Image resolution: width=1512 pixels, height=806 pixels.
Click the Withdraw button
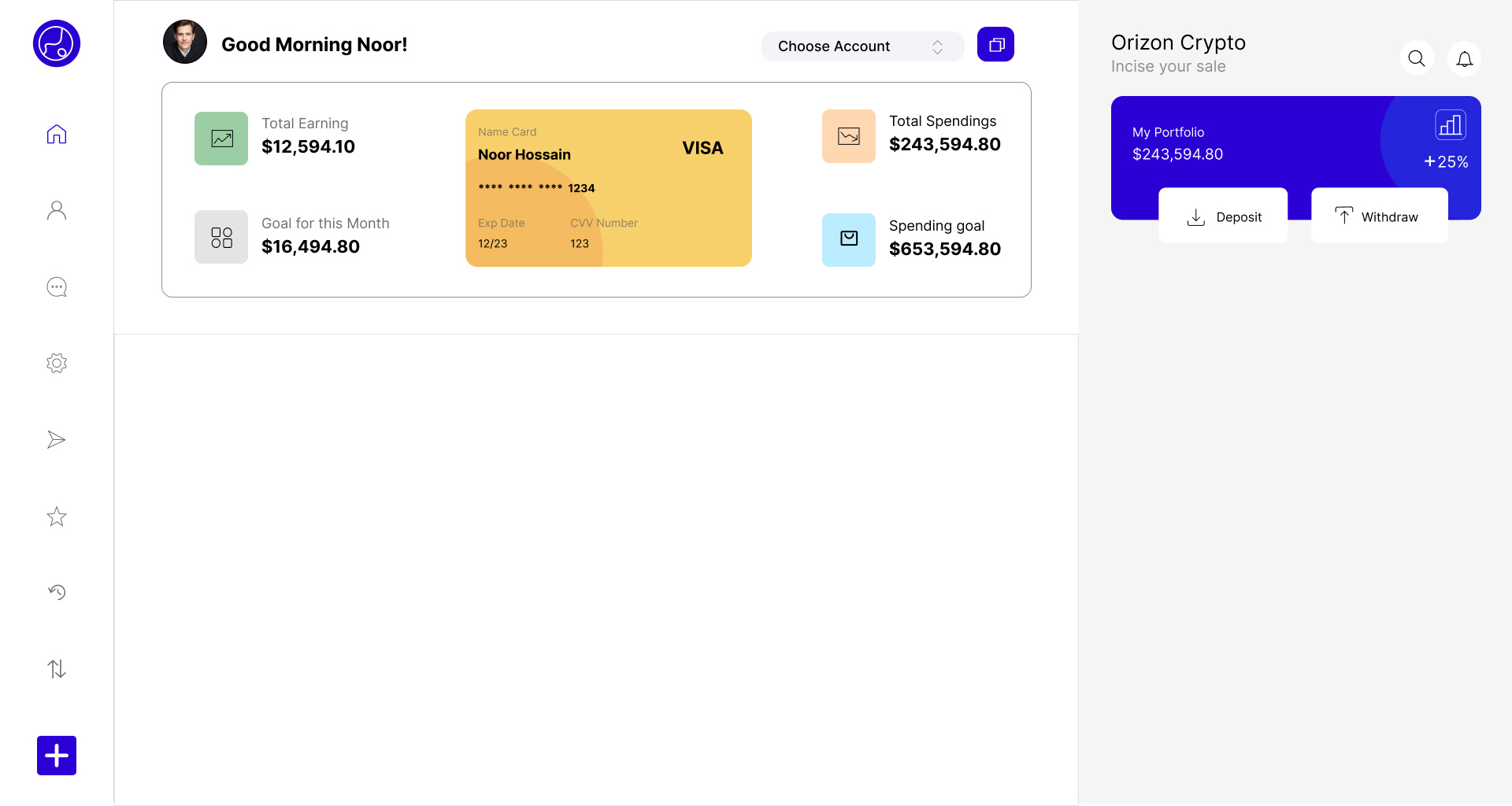point(1379,216)
